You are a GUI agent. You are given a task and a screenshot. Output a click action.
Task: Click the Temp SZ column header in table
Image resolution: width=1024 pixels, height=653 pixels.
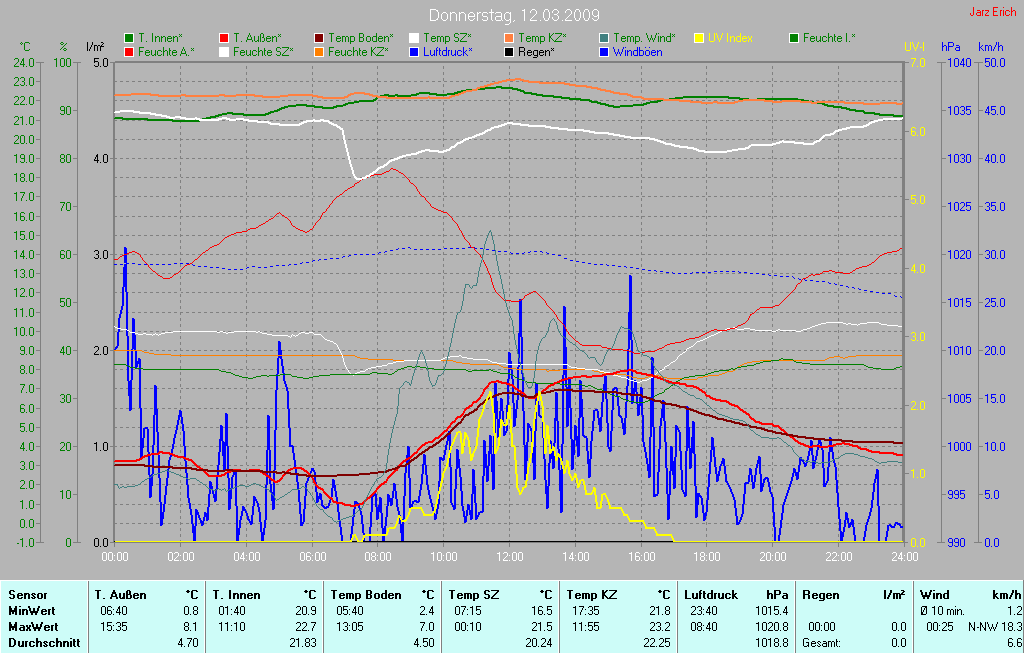tap(473, 595)
